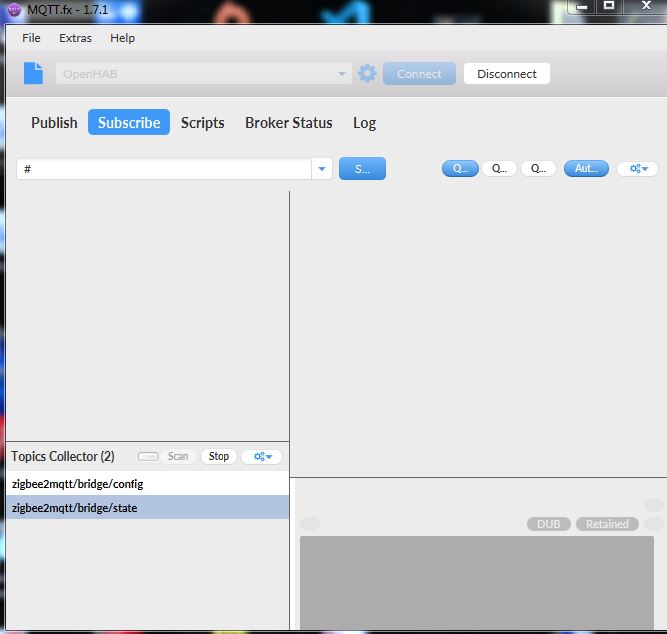Click the blue Subscribe (S...) button

point(362,169)
